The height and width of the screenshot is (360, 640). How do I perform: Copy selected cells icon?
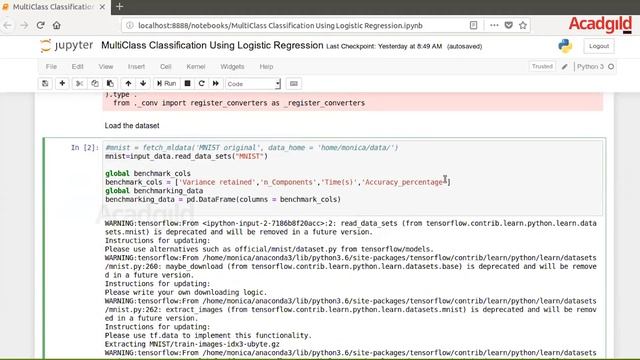pyautogui.click(x=95, y=84)
